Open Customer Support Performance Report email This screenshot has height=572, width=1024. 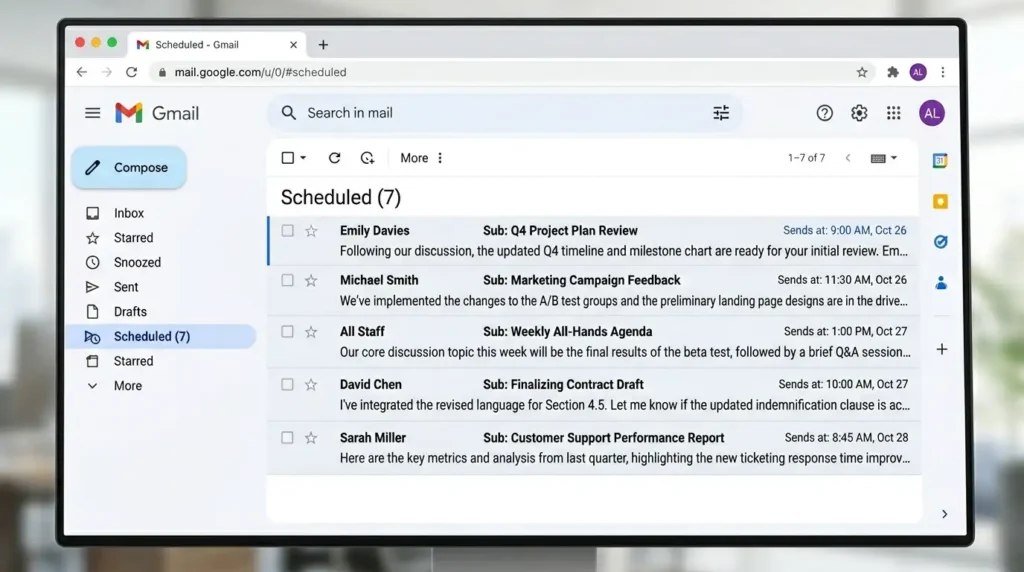[593, 448]
